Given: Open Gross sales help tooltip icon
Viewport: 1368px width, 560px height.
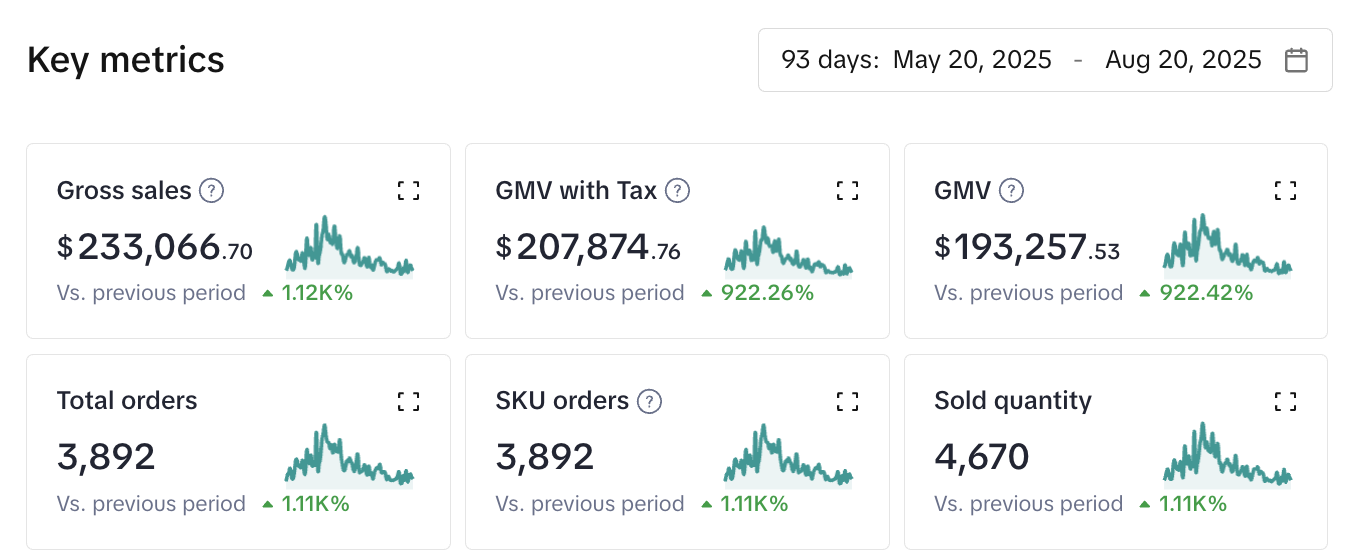Looking at the screenshot, I should [x=211, y=190].
